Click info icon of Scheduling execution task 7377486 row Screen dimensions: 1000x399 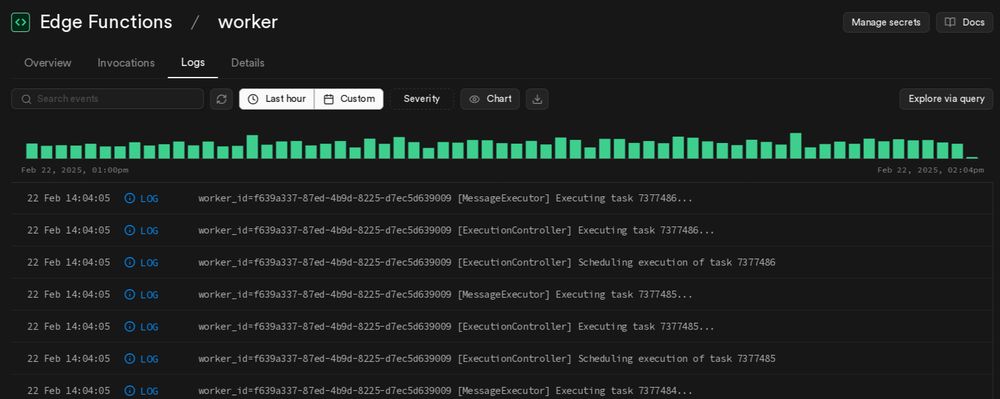tap(129, 262)
